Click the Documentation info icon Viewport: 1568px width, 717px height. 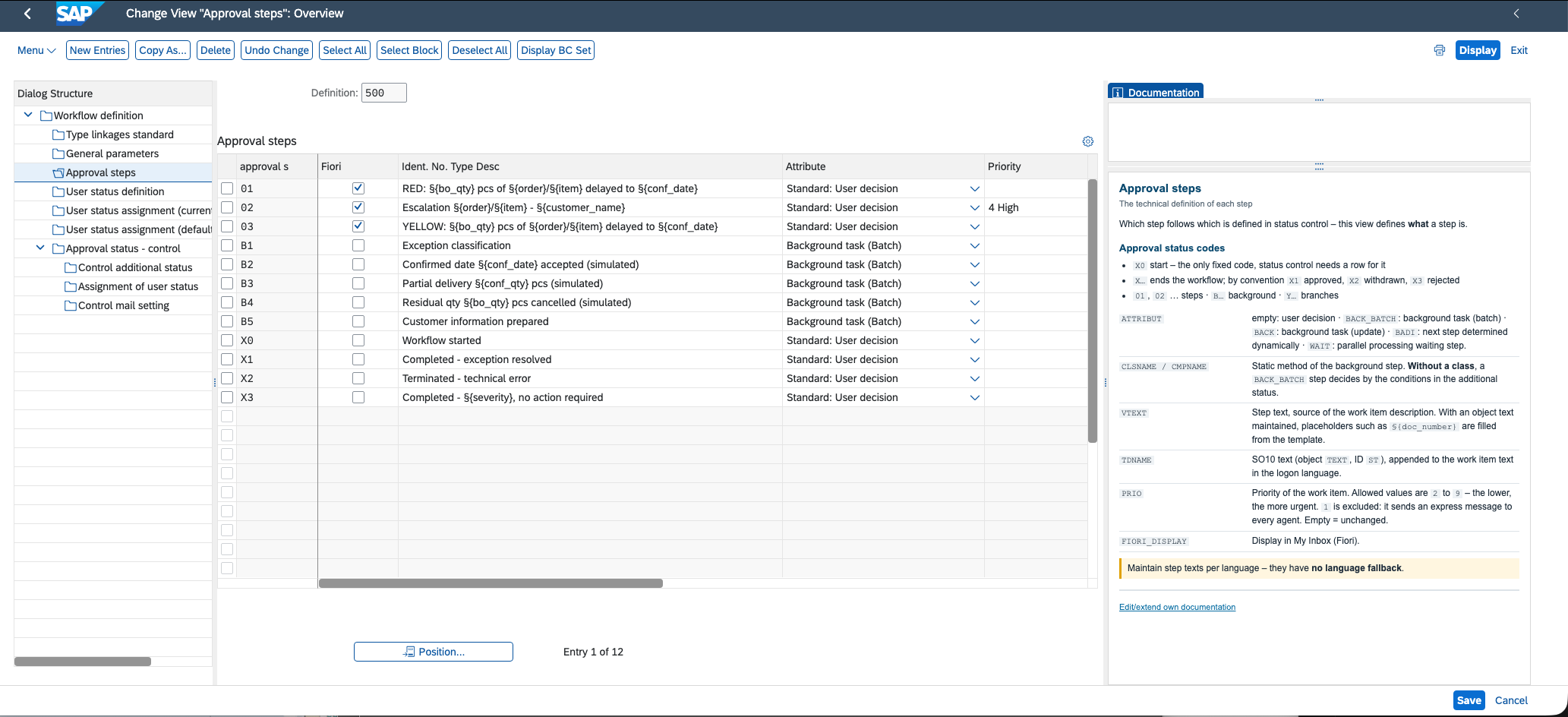click(x=1118, y=93)
